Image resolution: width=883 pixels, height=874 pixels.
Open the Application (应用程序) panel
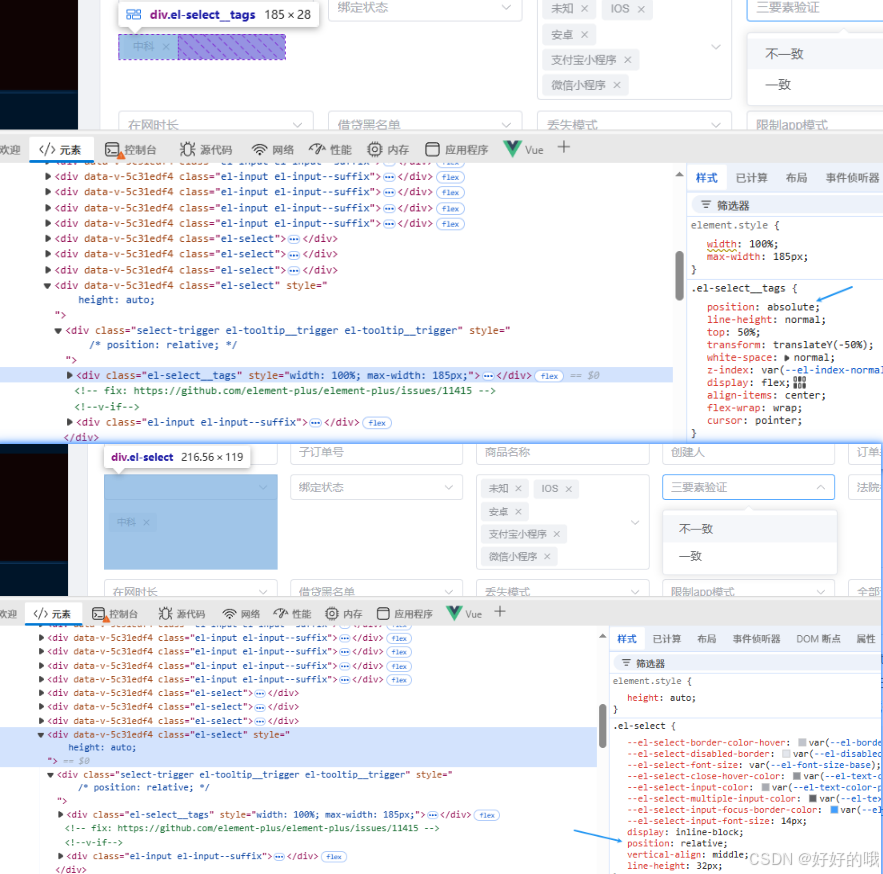pyautogui.click(x=456, y=150)
